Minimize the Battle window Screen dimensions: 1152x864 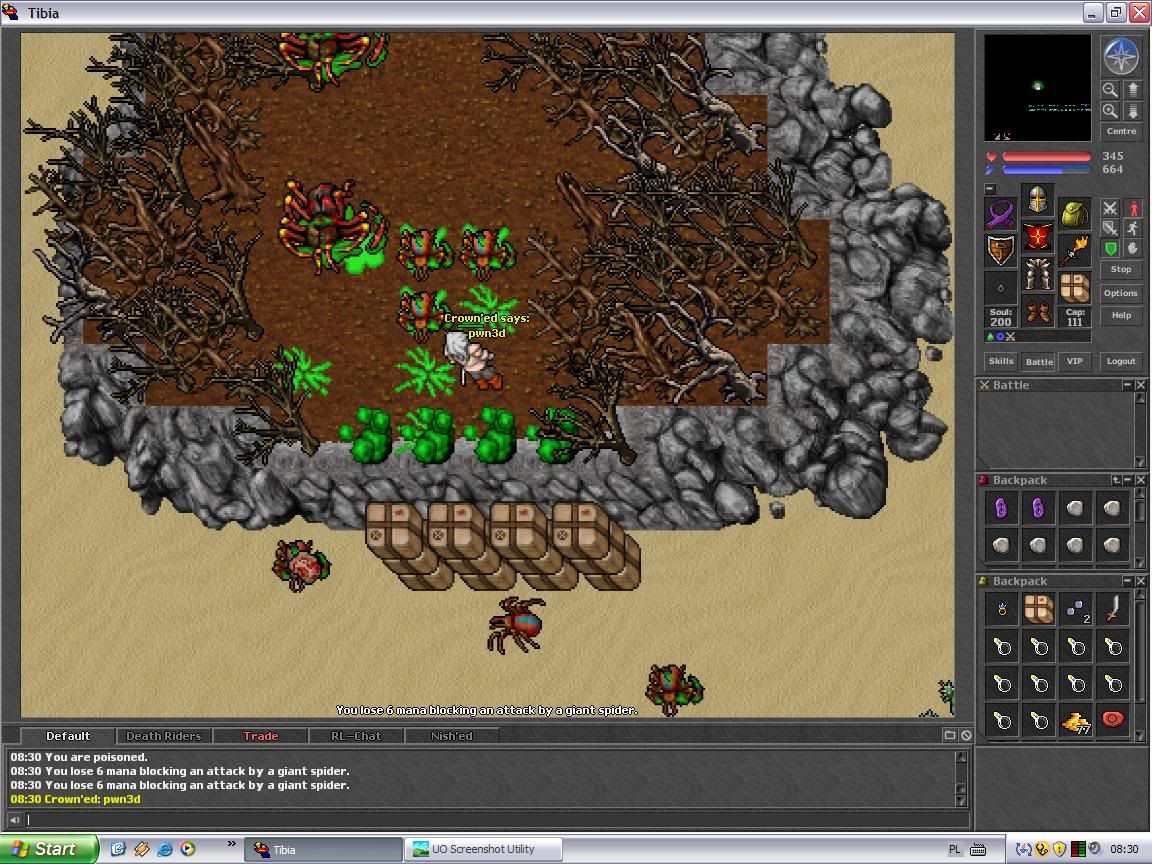(x=1127, y=385)
